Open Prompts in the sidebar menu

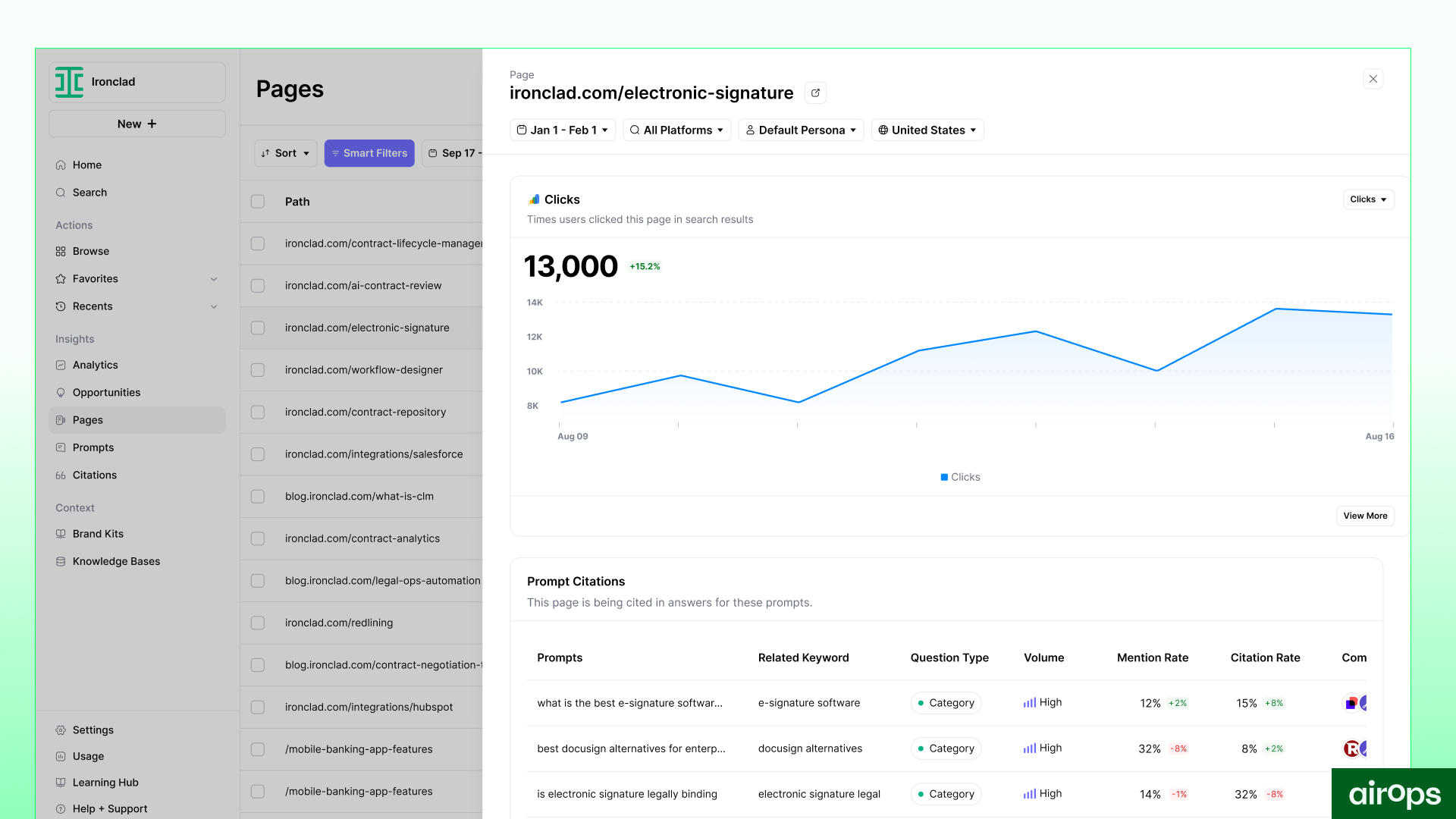click(93, 448)
